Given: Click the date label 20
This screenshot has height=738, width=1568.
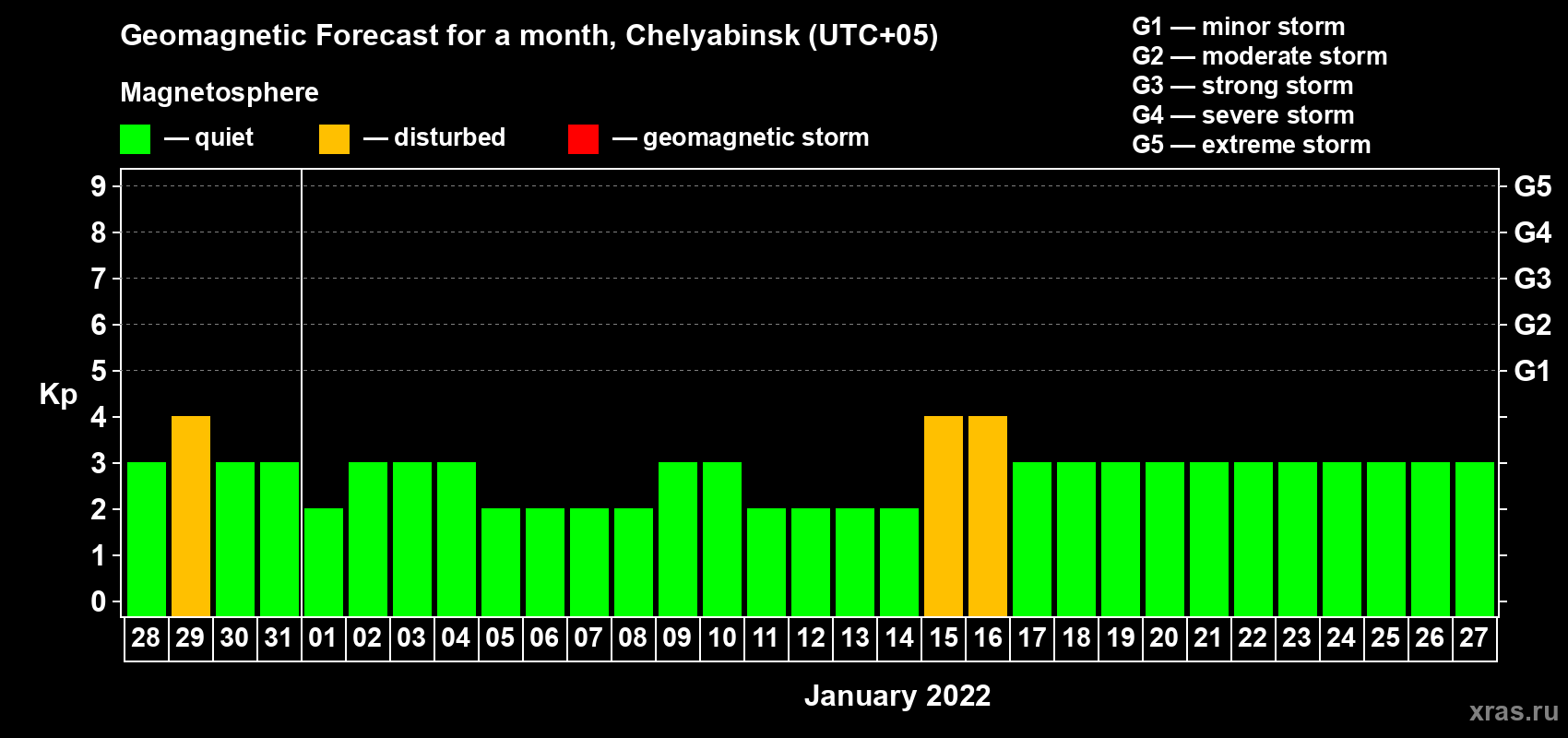Looking at the screenshot, I should tap(1164, 638).
